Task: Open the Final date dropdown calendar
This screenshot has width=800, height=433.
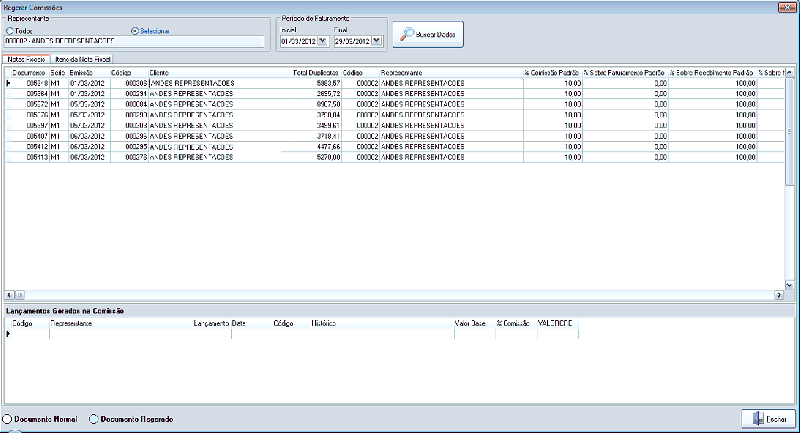Action: [377, 41]
